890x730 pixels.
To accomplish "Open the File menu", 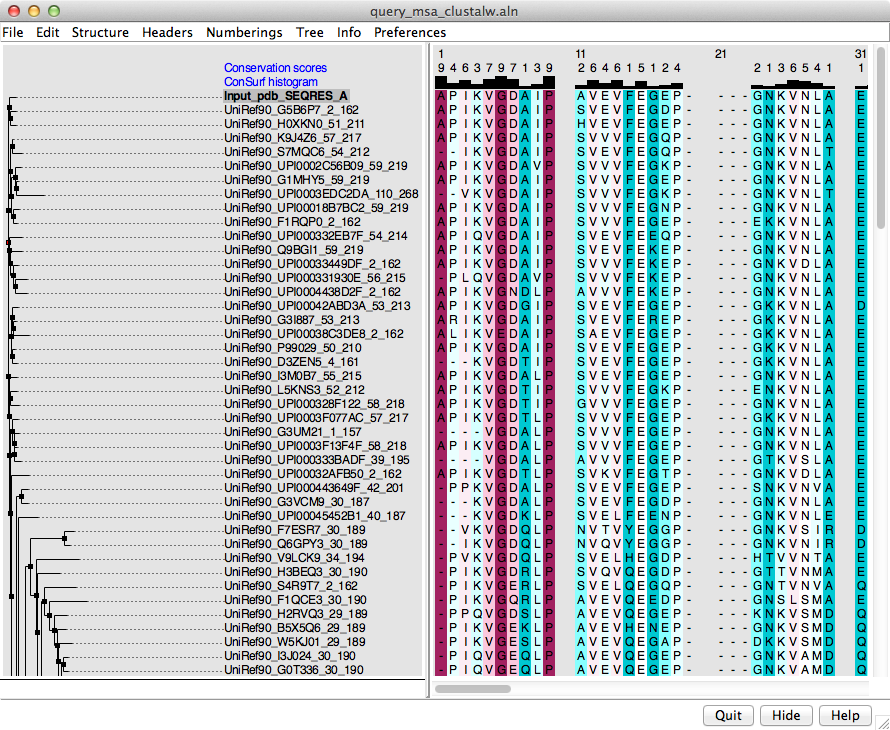I will pyautogui.click(x=13, y=32).
